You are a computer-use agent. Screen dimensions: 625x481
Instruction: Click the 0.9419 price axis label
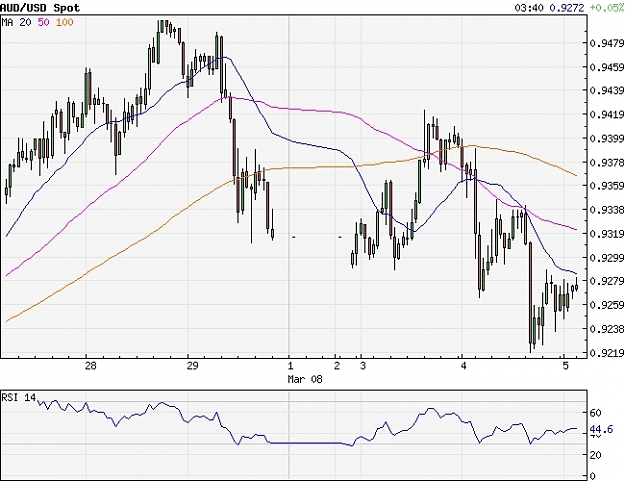[606, 115]
